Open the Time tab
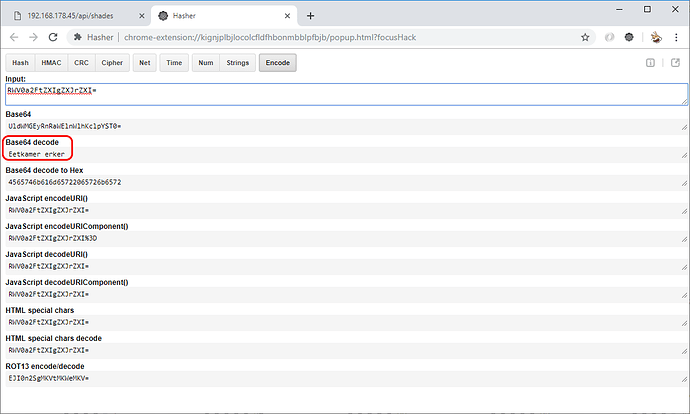Image resolution: width=690 pixels, height=414 pixels. (x=174, y=63)
